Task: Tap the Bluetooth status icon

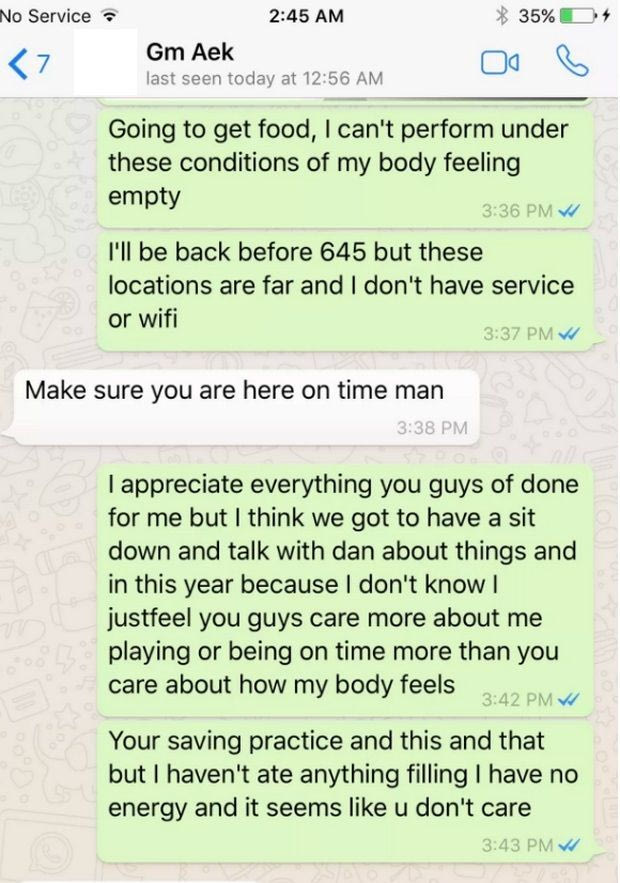Action: point(503,16)
